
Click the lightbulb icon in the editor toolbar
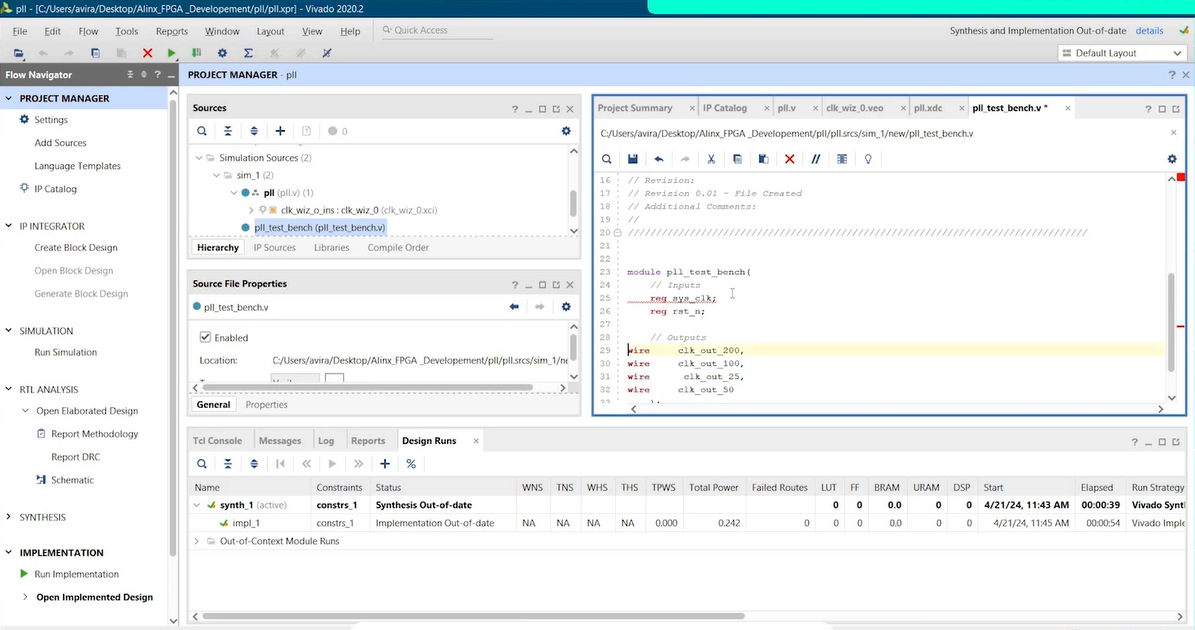pos(868,159)
